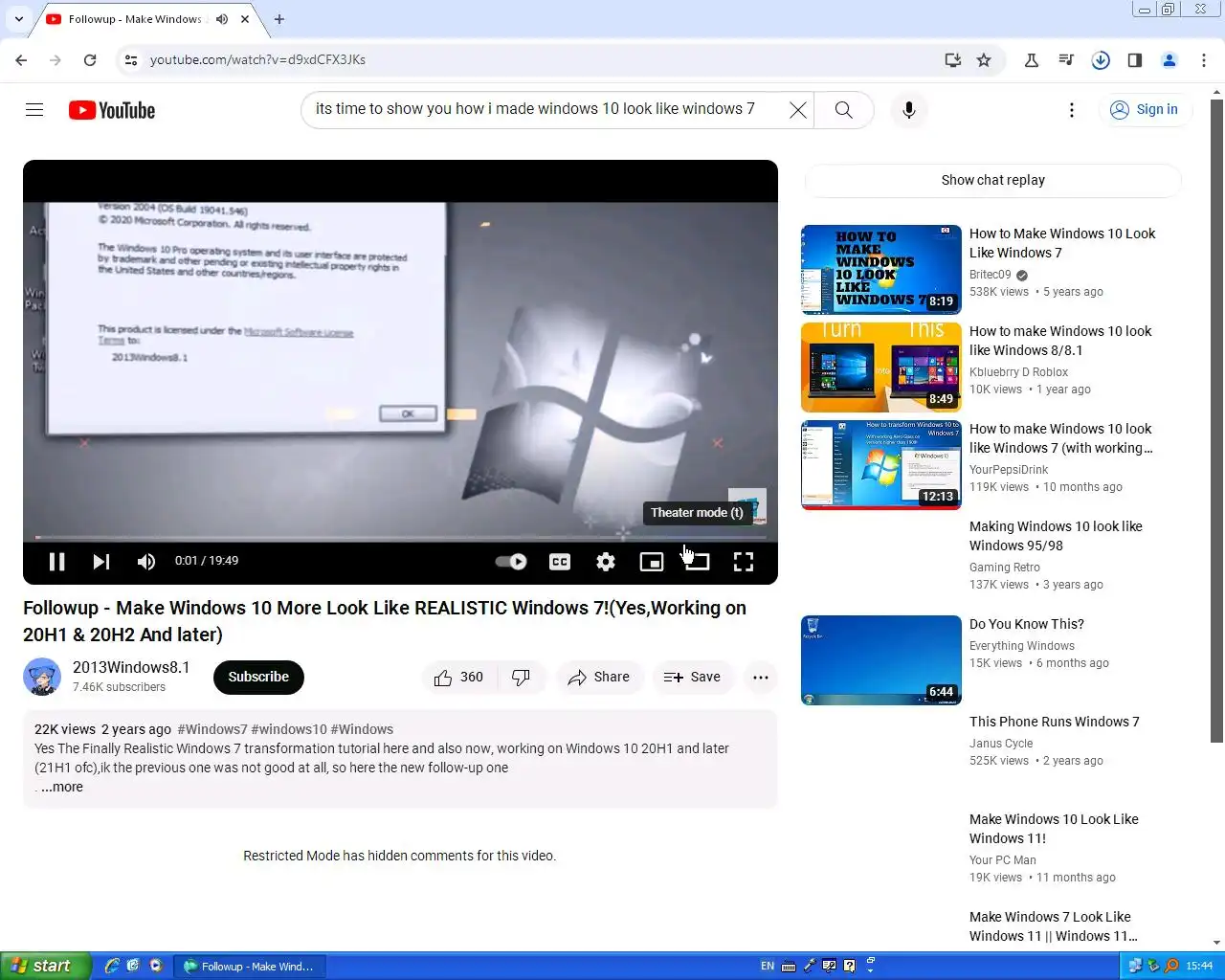The height and width of the screenshot is (980, 1225).
Task: Open video player settings gear
Action: pos(606,562)
